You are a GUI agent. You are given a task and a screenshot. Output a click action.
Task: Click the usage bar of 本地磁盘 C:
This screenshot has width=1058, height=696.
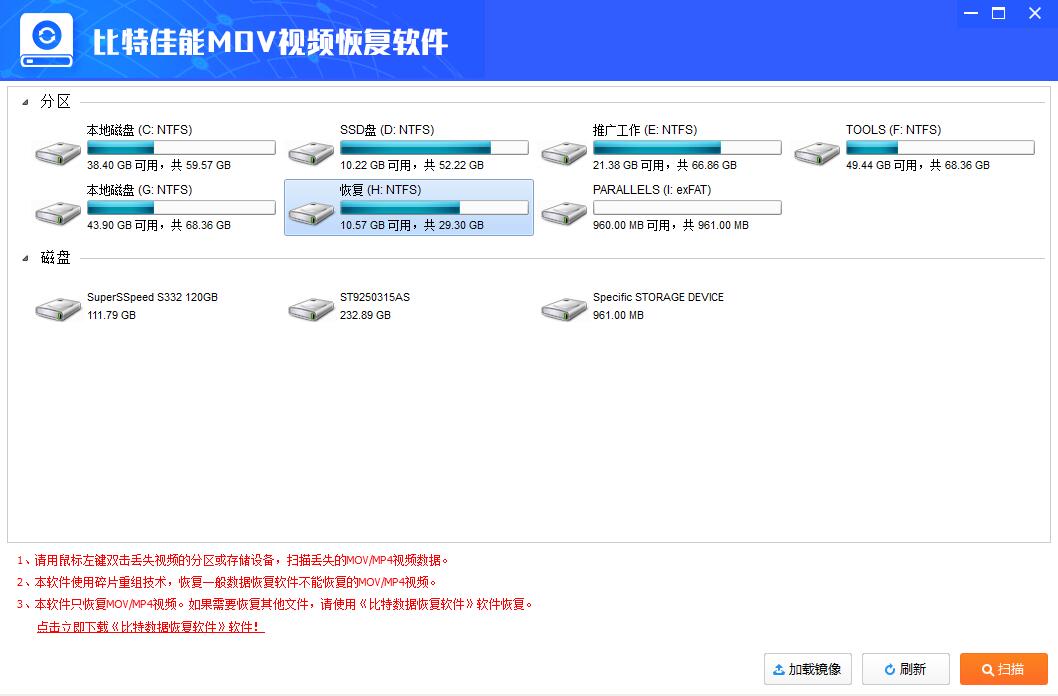181,148
